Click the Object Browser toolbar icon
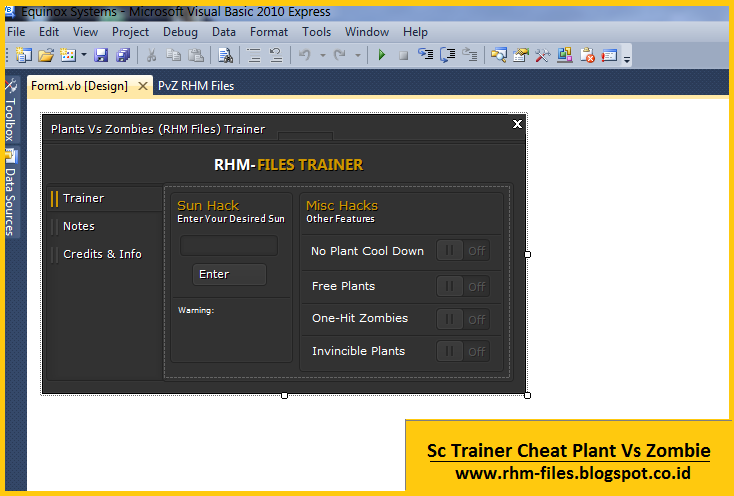 (x=565, y=55)
